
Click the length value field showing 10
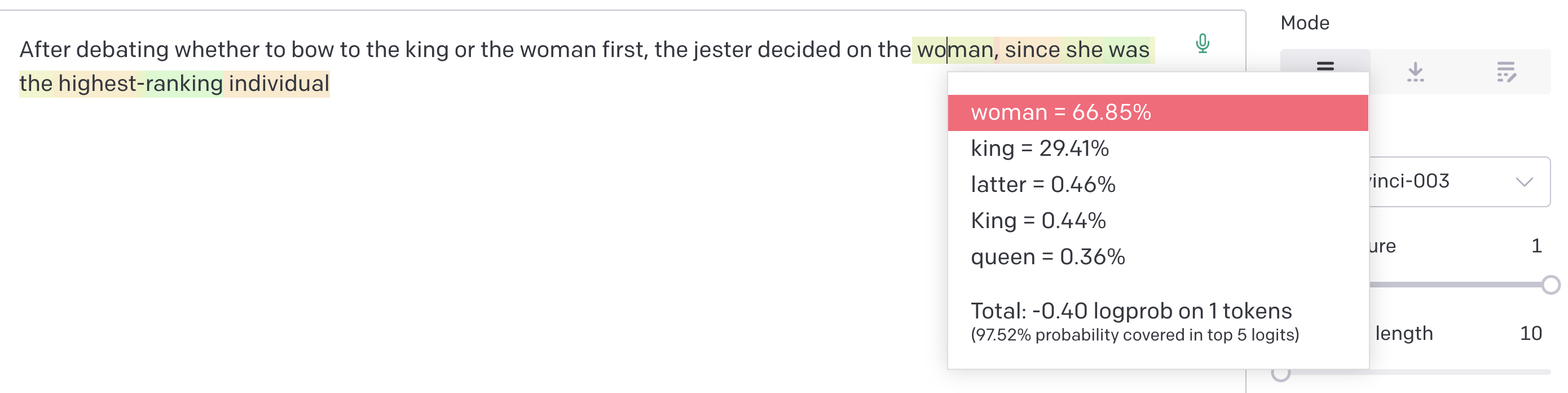tap(1530, 333)
